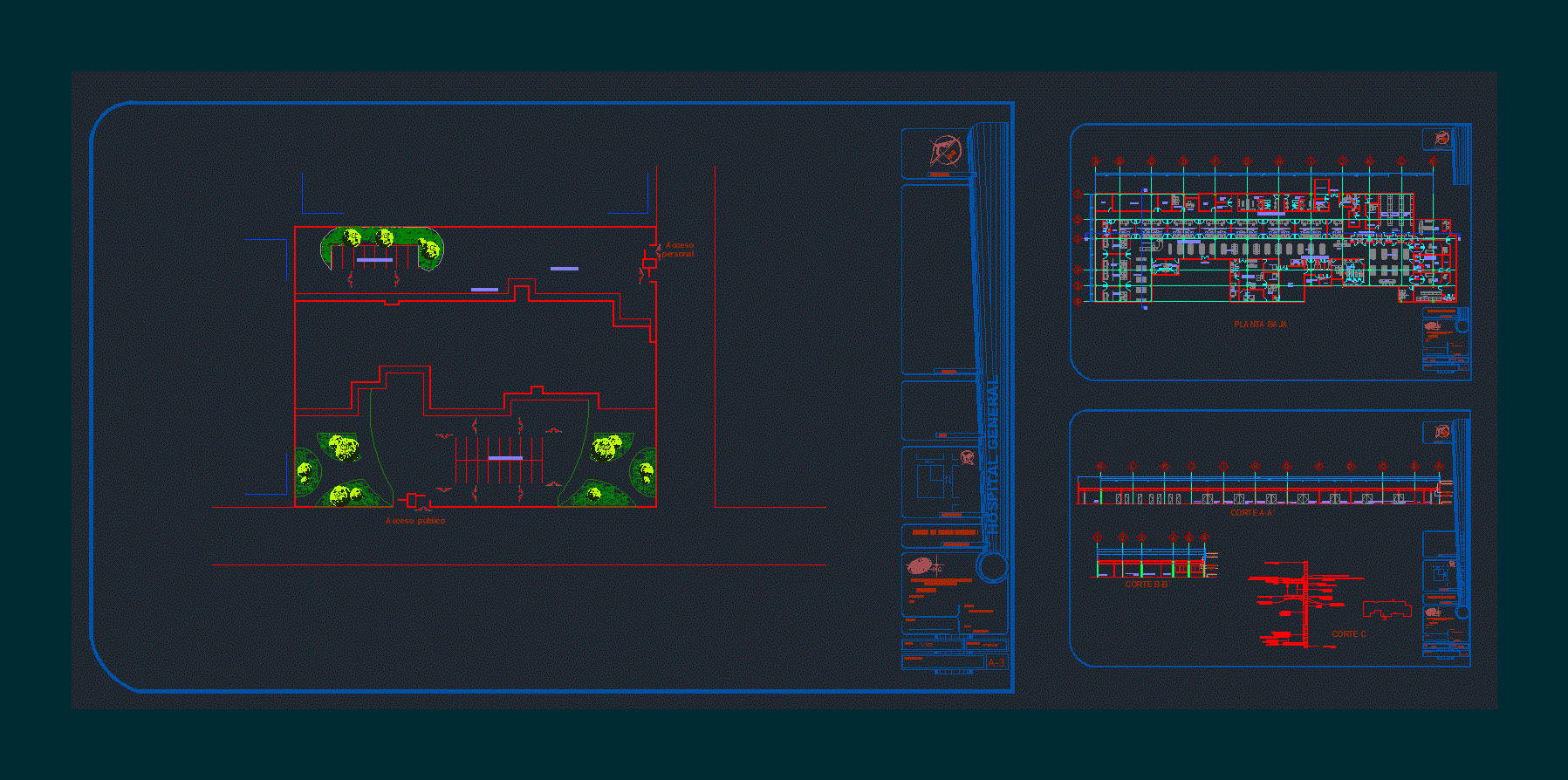Click the 'Acceso publico' label
This screenshot has width=1568, height=780.
click(415, 521)
